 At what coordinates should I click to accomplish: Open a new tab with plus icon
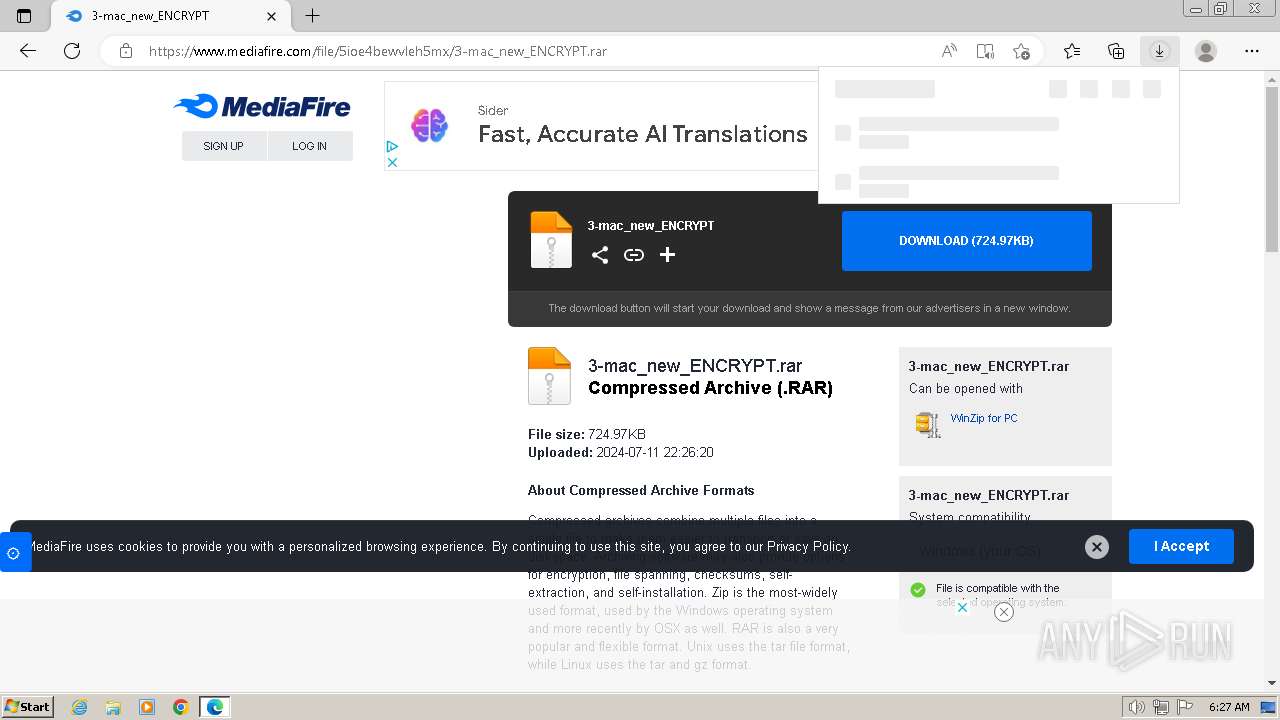click(312, 16)
